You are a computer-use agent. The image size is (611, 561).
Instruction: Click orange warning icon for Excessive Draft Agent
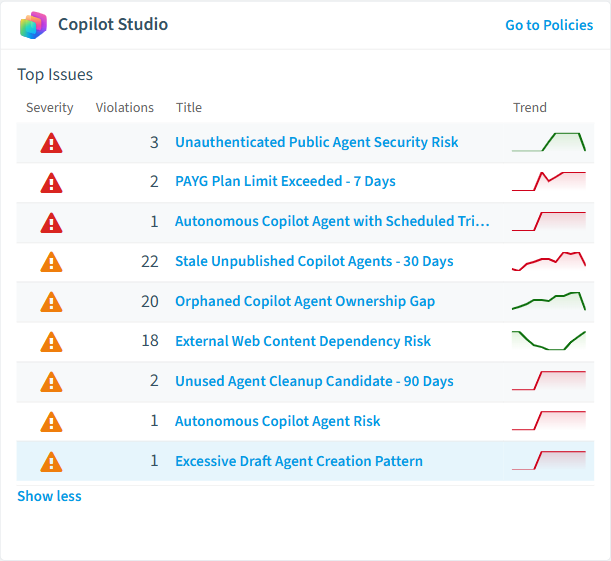pyautogui.click(x=51, y=462)
